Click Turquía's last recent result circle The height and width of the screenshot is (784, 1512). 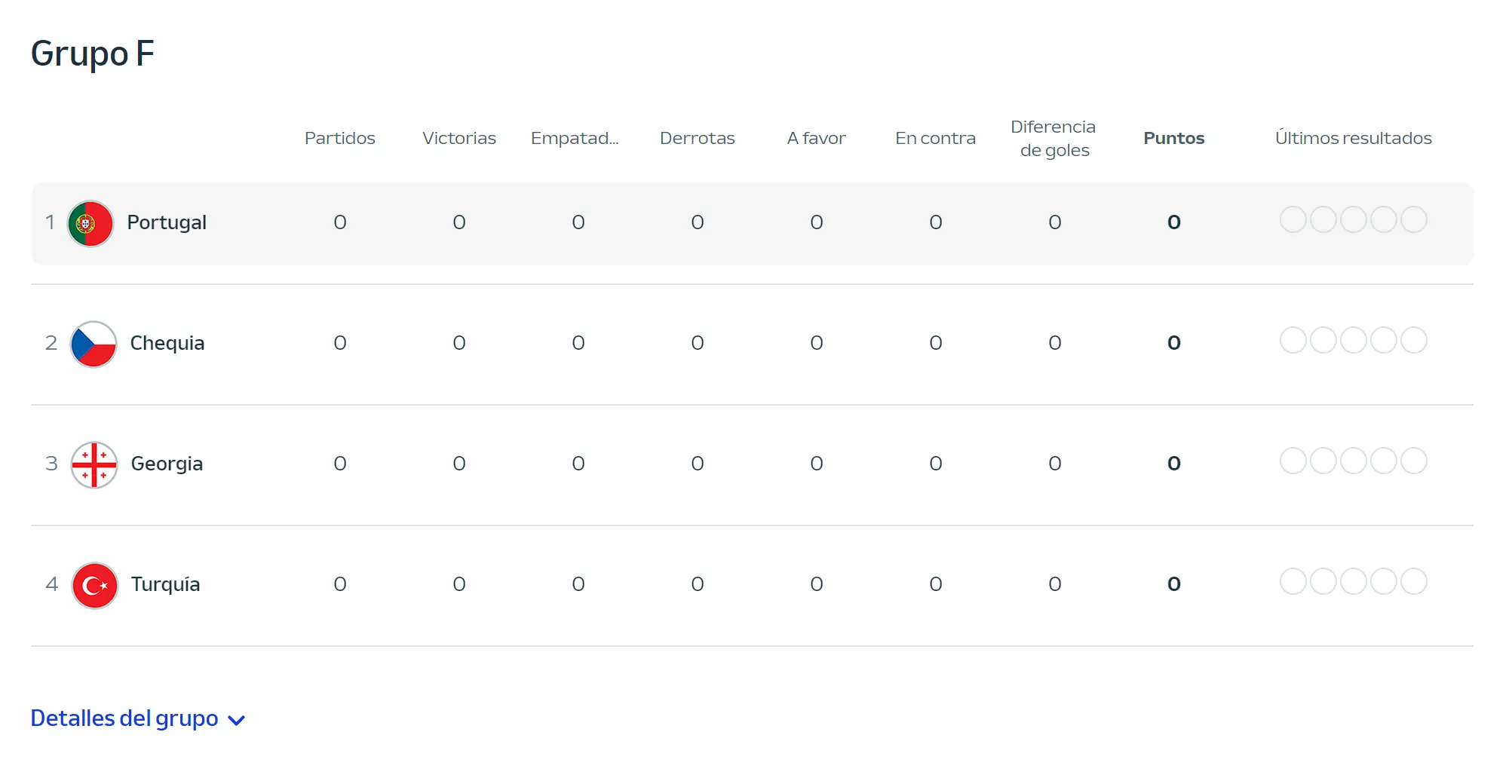(1414, 581)
